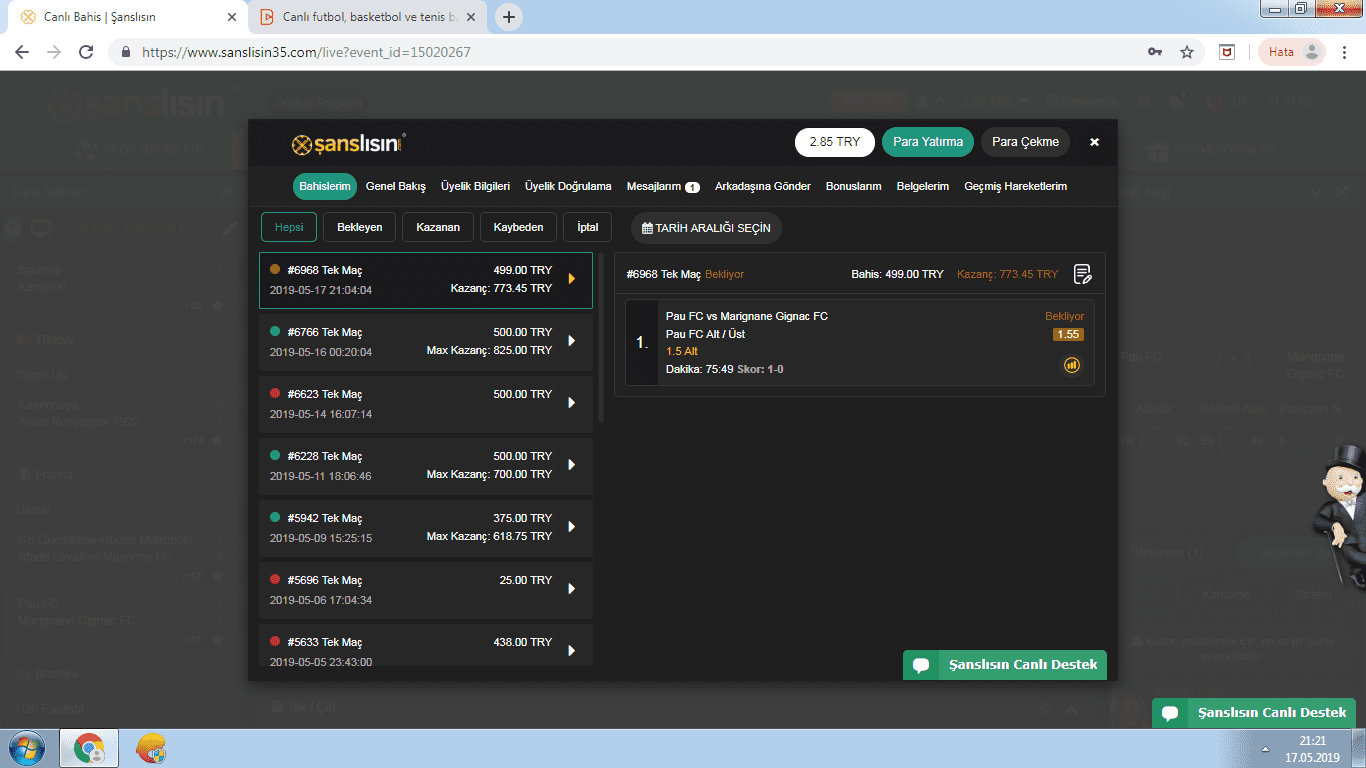Switch to Bonuslarım tab

(854, 186)
